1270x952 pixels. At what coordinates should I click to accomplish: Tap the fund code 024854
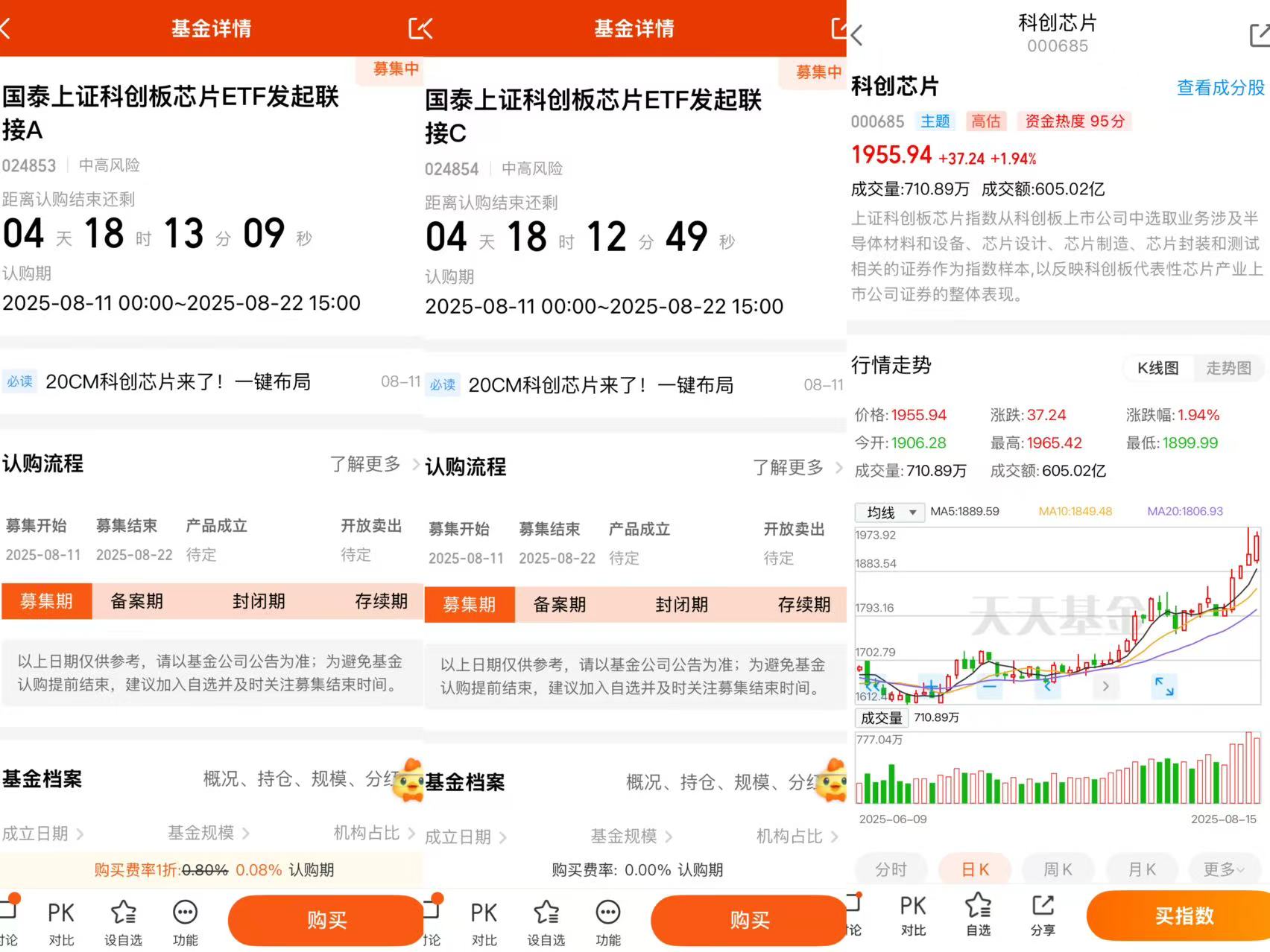[452, 169]
